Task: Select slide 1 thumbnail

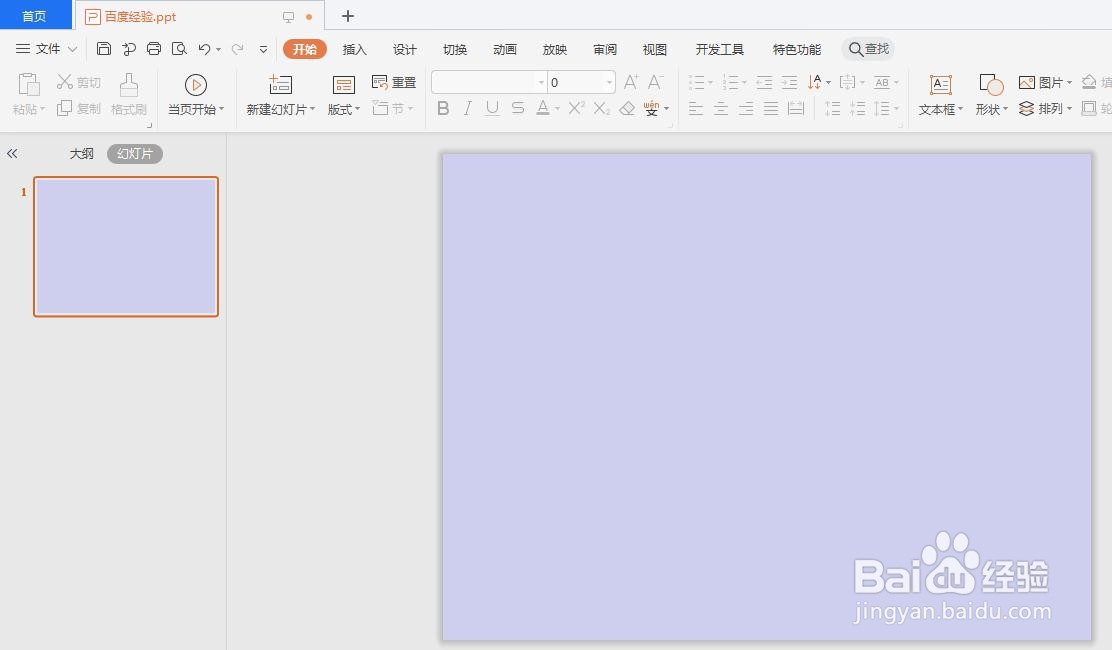Action: pyautogui.click(x=126, y=246)
